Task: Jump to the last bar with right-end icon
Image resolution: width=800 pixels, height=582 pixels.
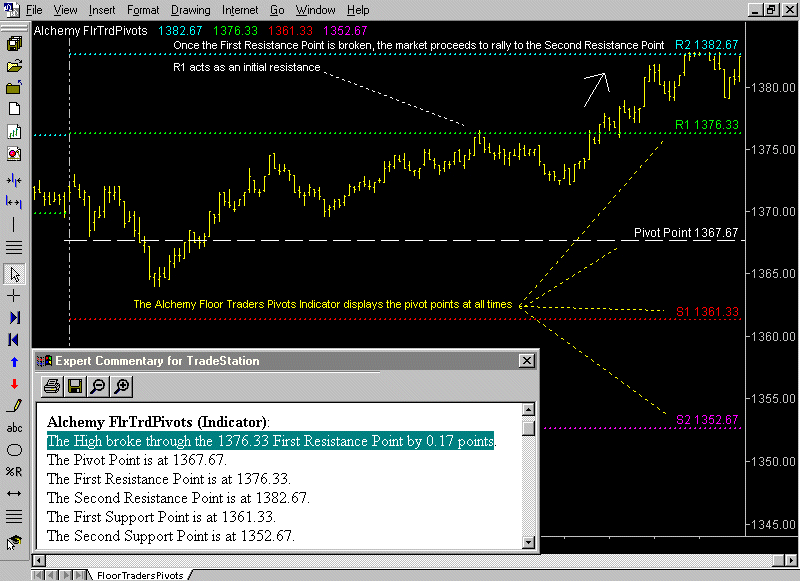Action: 14,318
